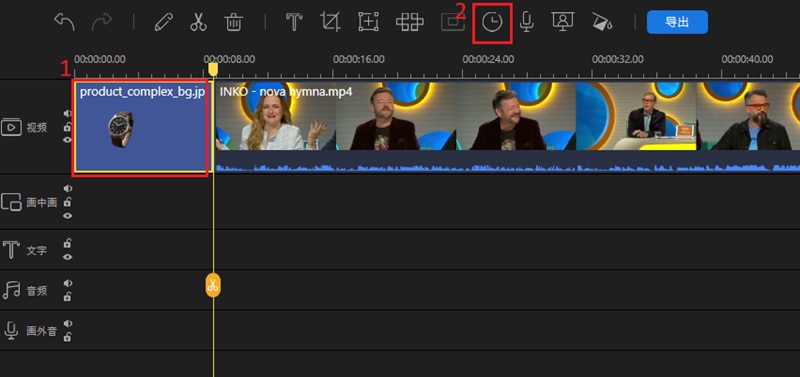Screen dimensions: 800x377
Task: Open the pencil edit tool
Action: click(163, 22)
